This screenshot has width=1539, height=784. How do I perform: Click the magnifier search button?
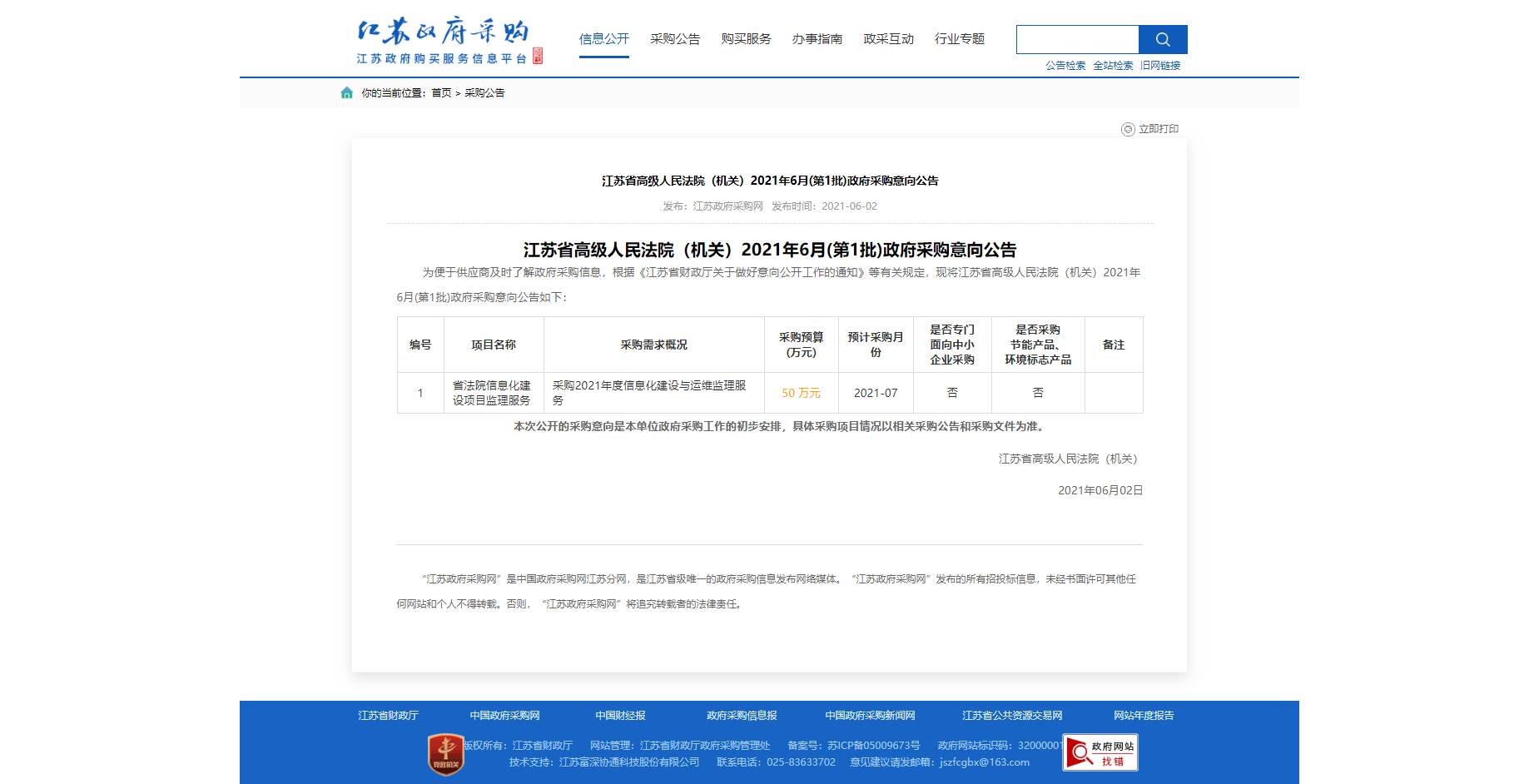[1162, 39]
